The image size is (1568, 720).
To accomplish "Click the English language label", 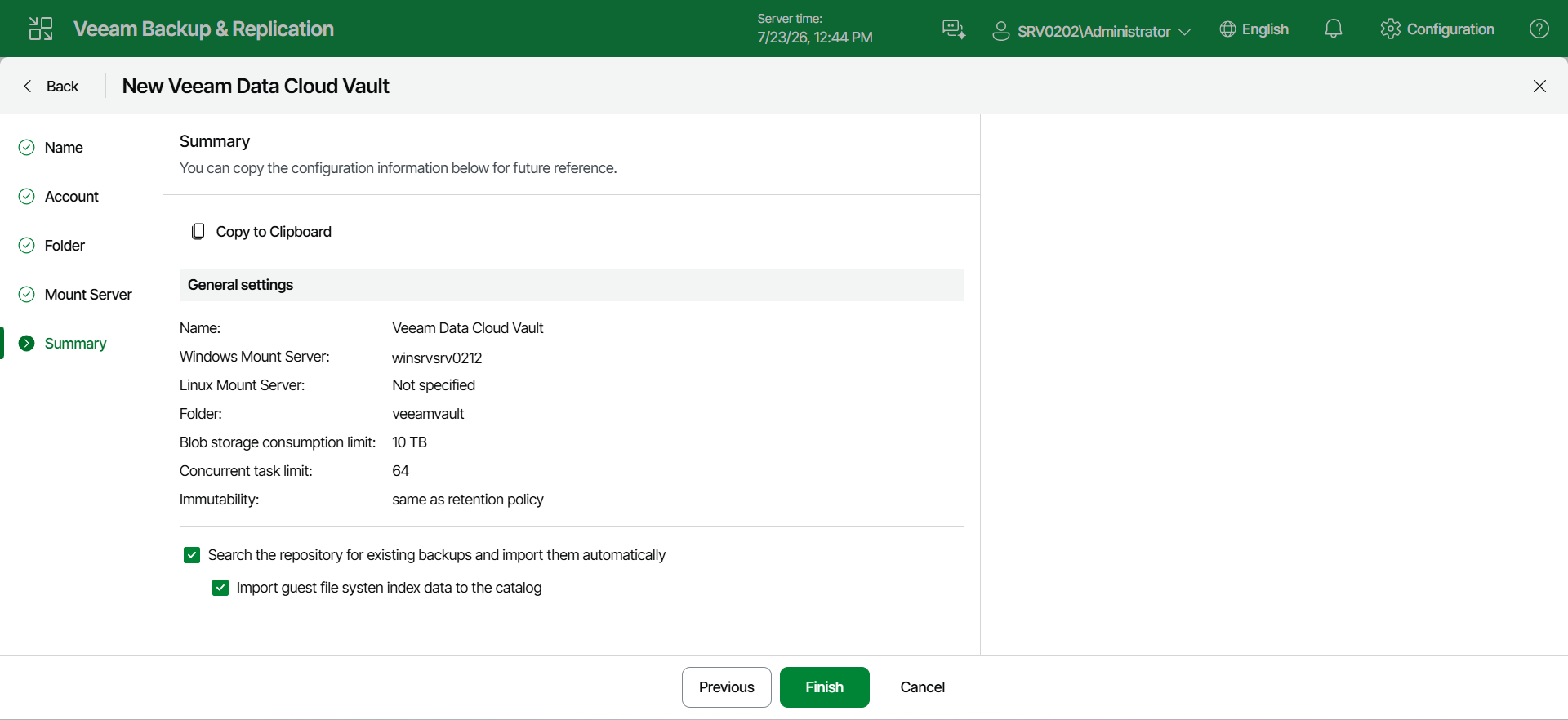I will 1265,29.
